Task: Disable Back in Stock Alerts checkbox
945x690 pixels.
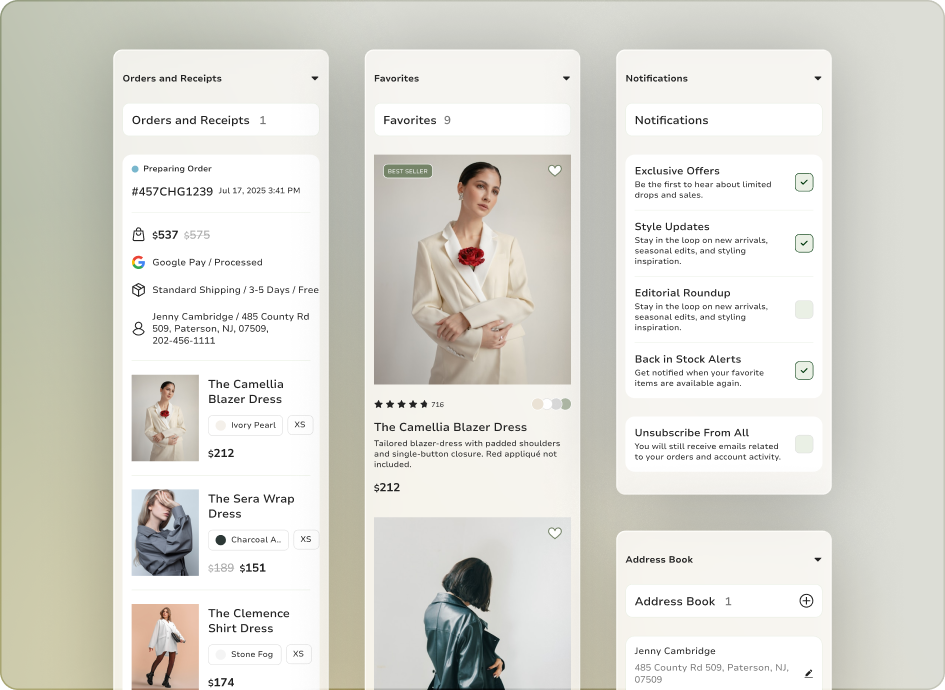Action: (804, 370)
